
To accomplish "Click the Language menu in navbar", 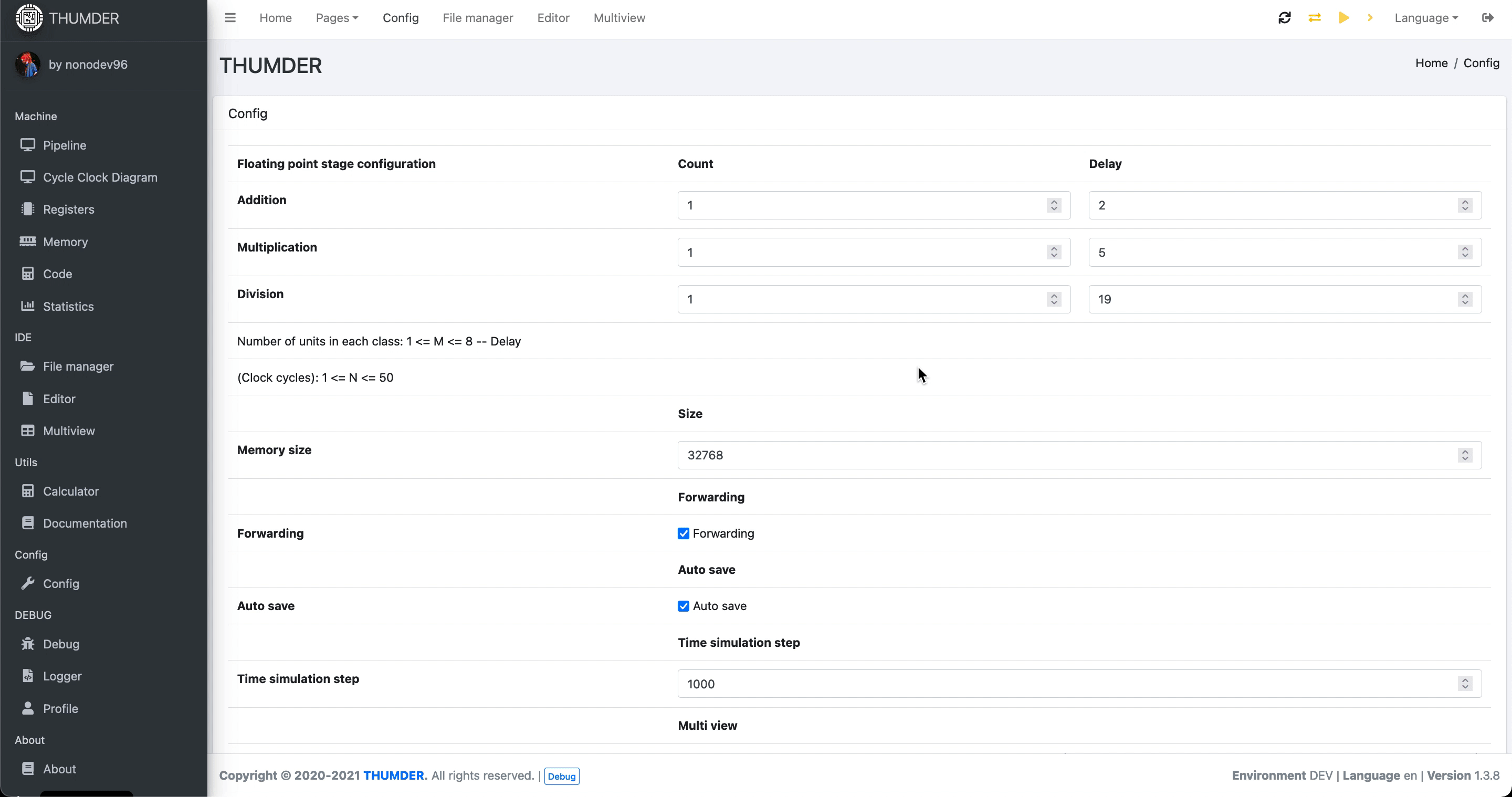I will pos(1425,18).
